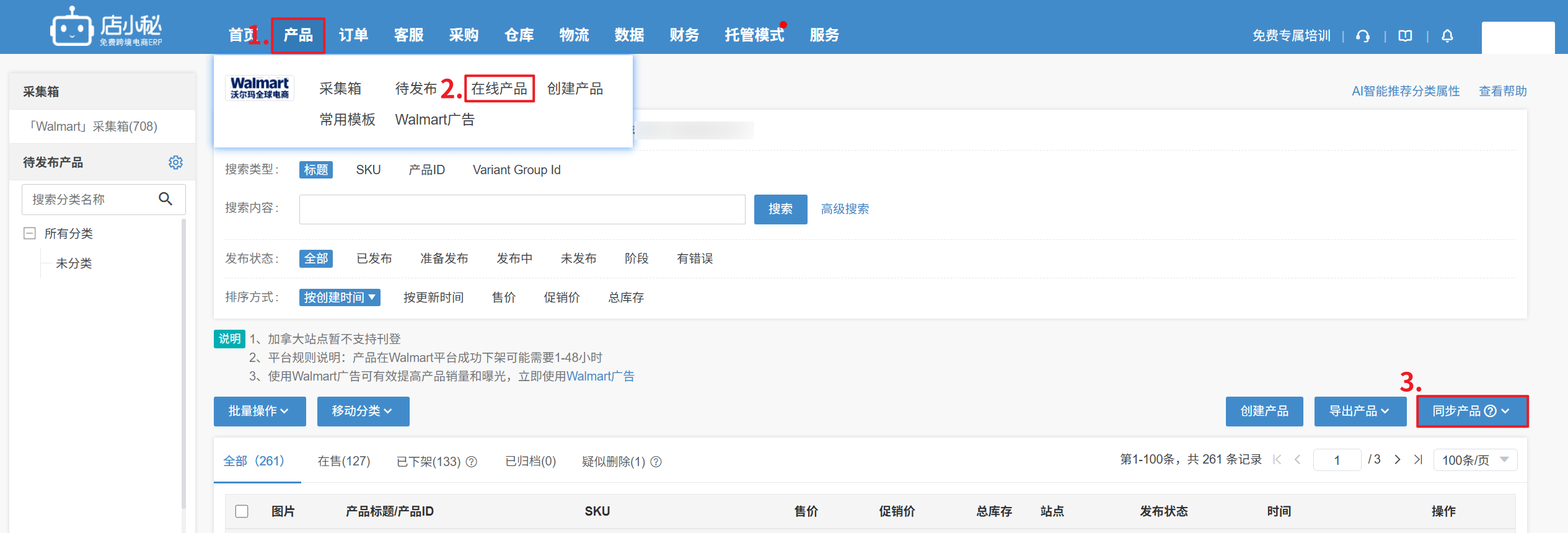Open the 100条/页 page size dropdown
The width and height of the screenshot is (1568, 533).
pos(1475,460)
